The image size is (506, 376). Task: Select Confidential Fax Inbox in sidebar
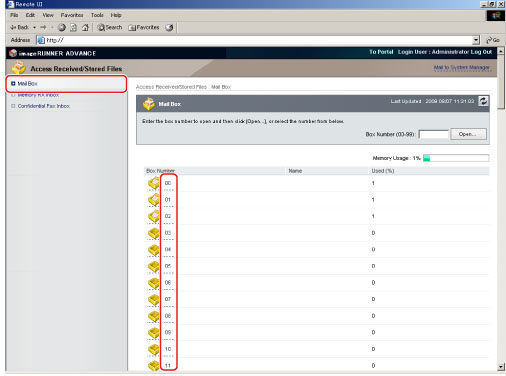point(44,106)
